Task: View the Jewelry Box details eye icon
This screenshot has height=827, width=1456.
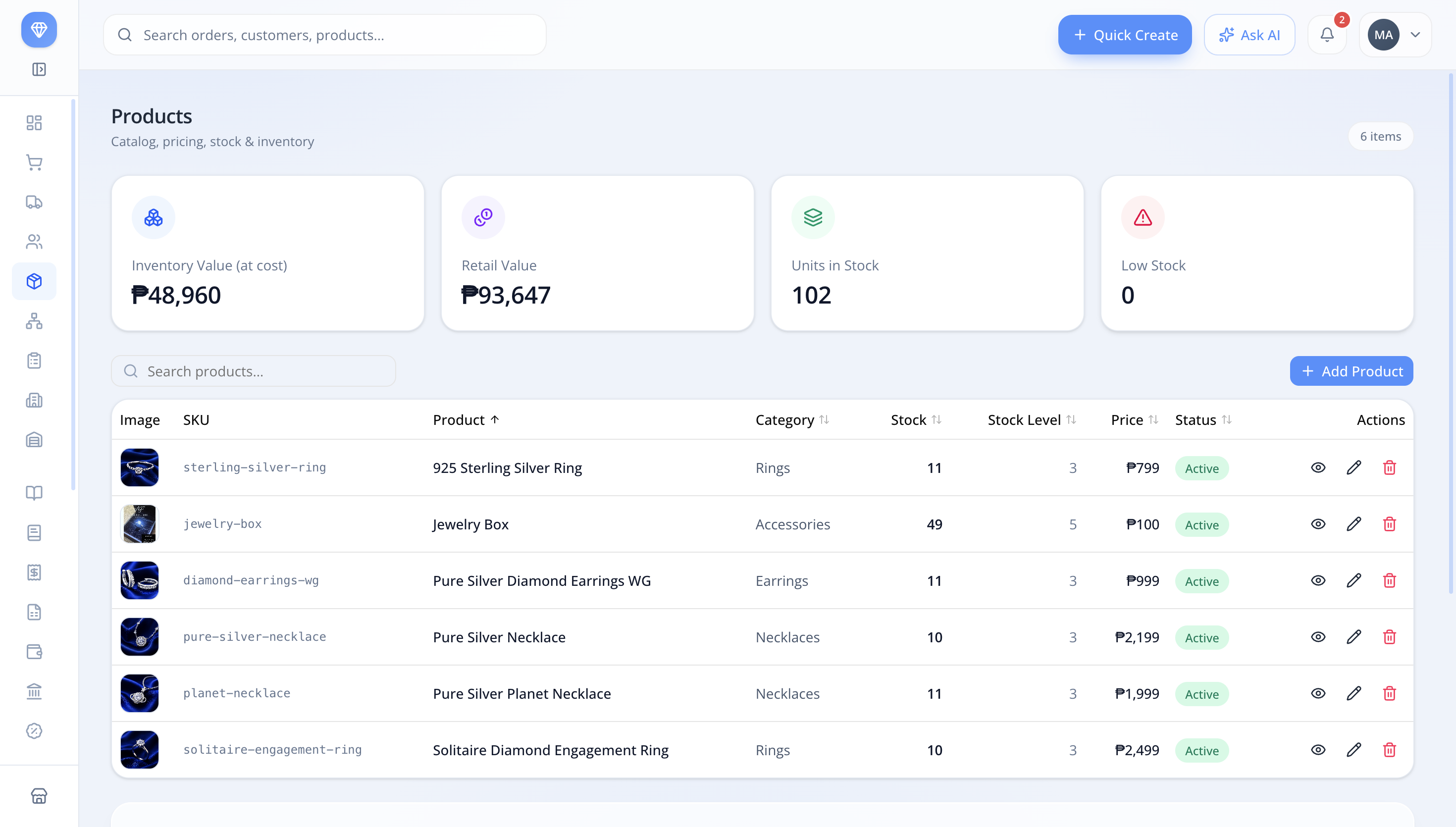Action: pos(1318,524)
